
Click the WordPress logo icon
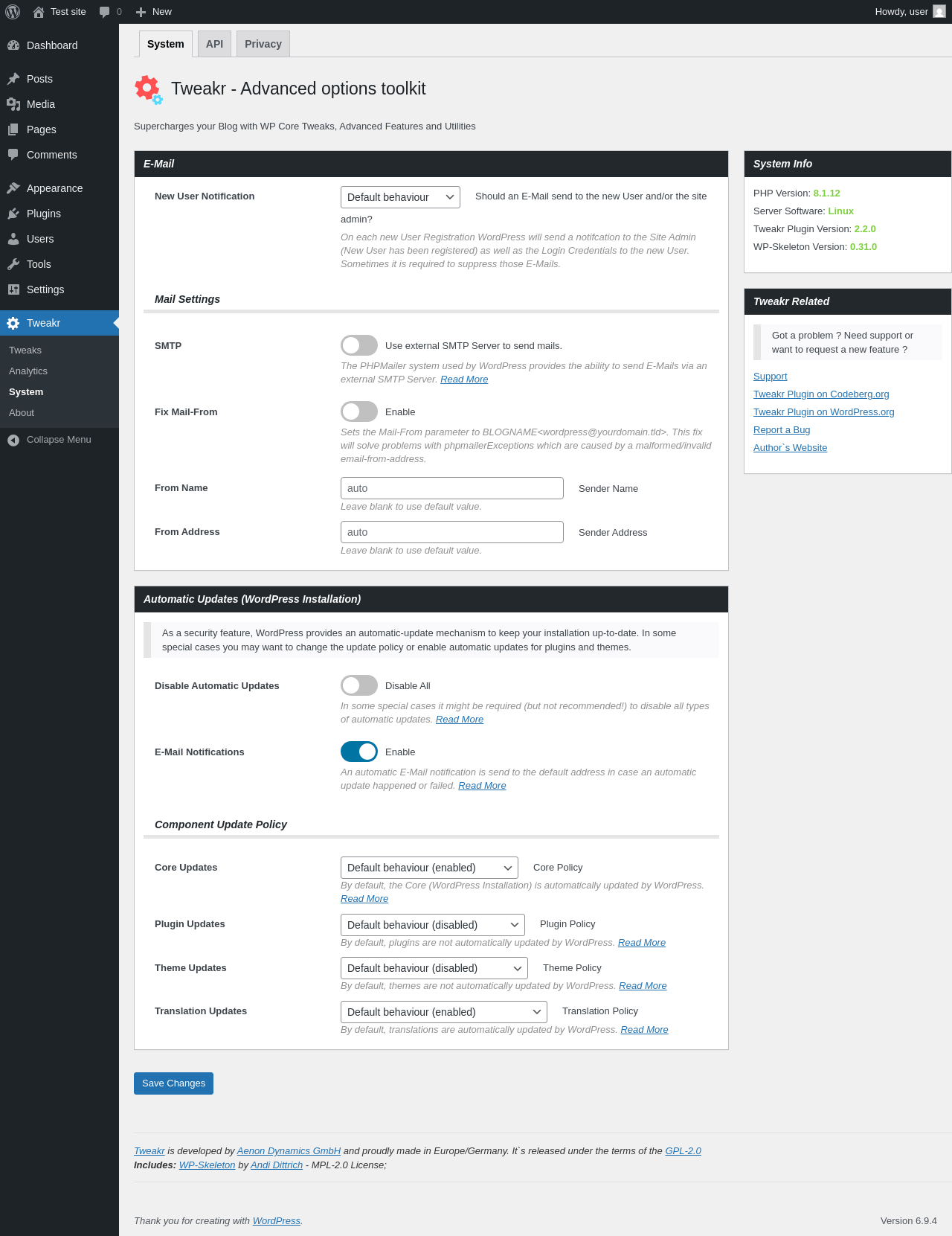coord(13,12)
